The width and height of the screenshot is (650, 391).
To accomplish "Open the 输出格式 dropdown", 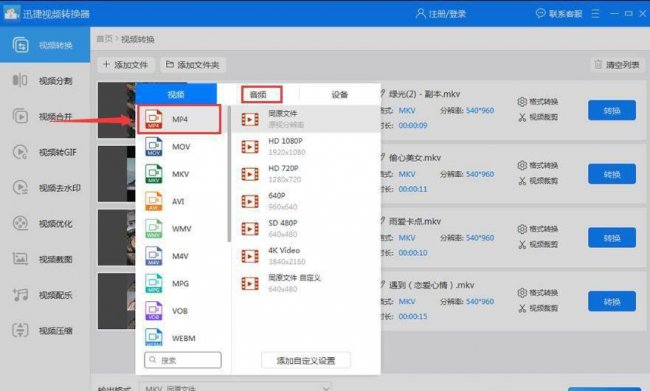I will pyautogui.click(x=235, y=388).
